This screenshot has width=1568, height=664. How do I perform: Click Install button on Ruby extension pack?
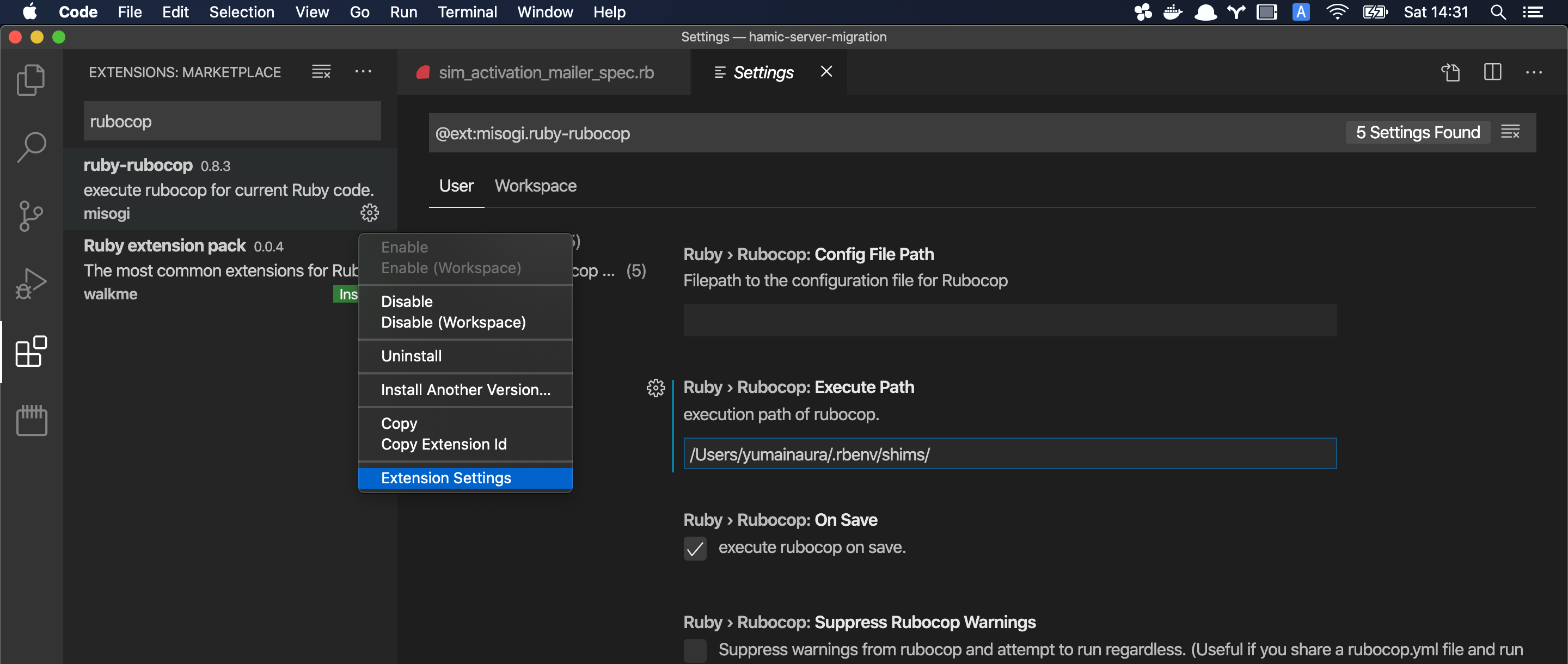346,294
